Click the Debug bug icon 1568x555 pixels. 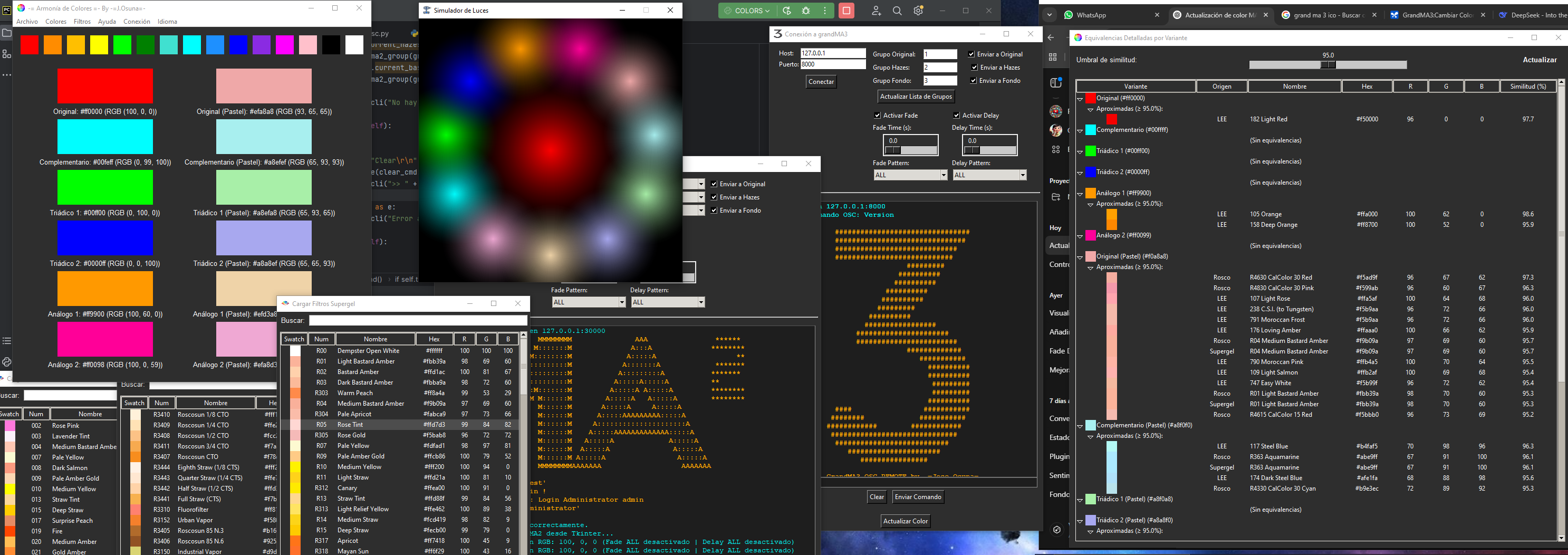pos(806,11)
